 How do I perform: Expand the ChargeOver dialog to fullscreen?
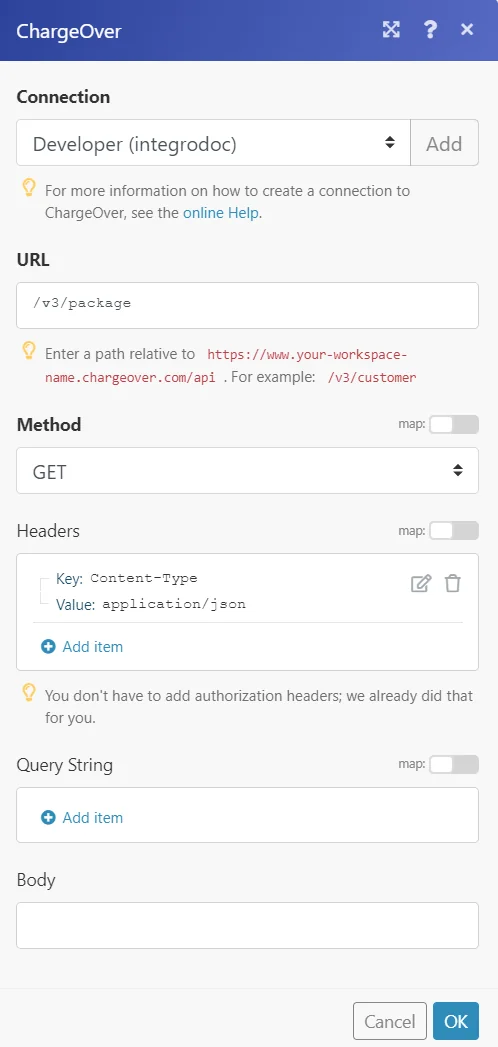pyautogui.click(x=391, y=29)
